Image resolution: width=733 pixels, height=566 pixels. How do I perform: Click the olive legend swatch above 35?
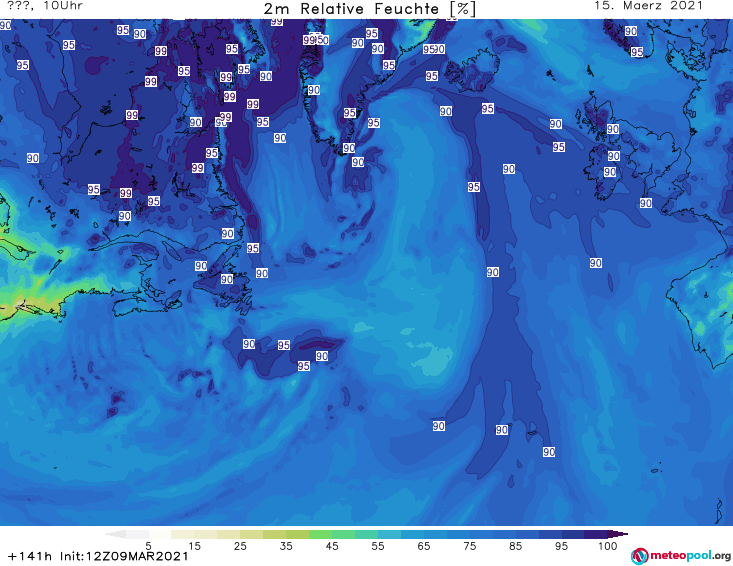click(x=274, y=534)
